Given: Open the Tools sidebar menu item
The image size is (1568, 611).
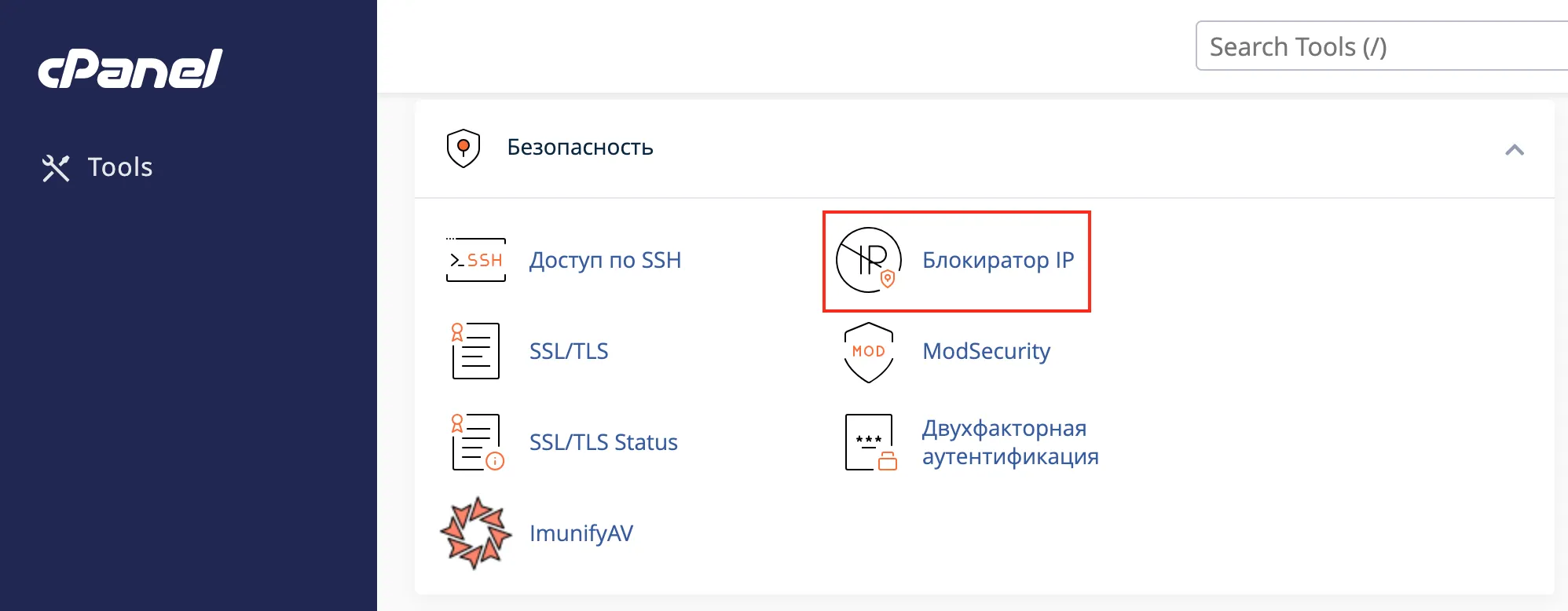Looking at the screenshot, I should click(x=119, y=167).
